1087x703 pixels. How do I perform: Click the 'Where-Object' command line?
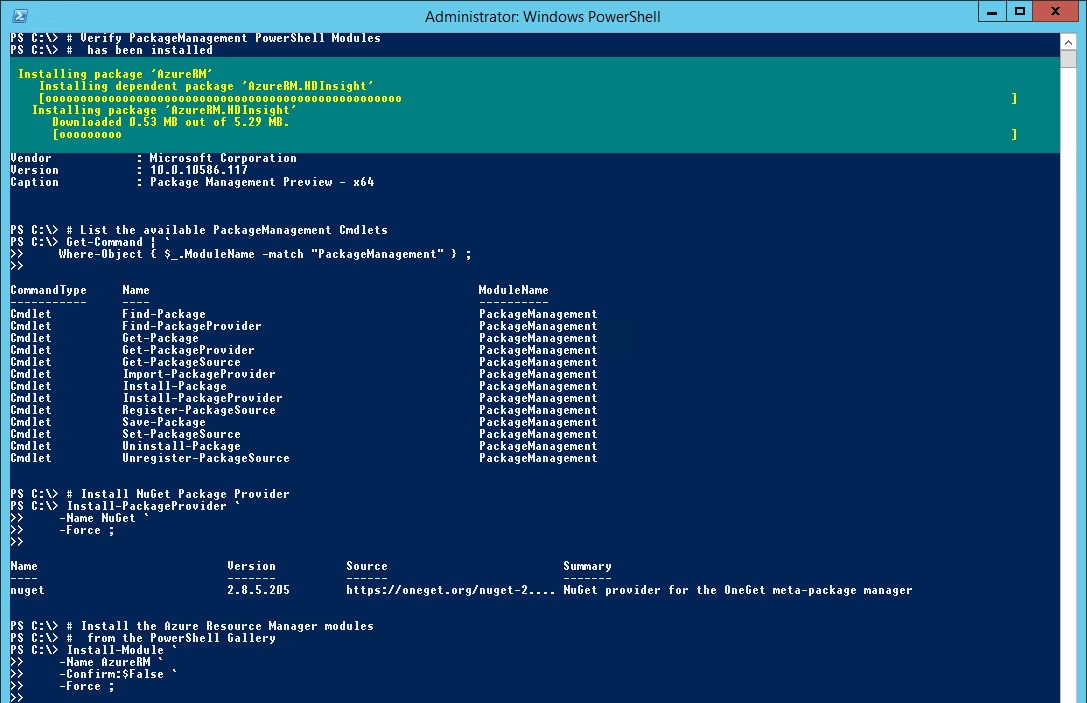pos(265,254)
